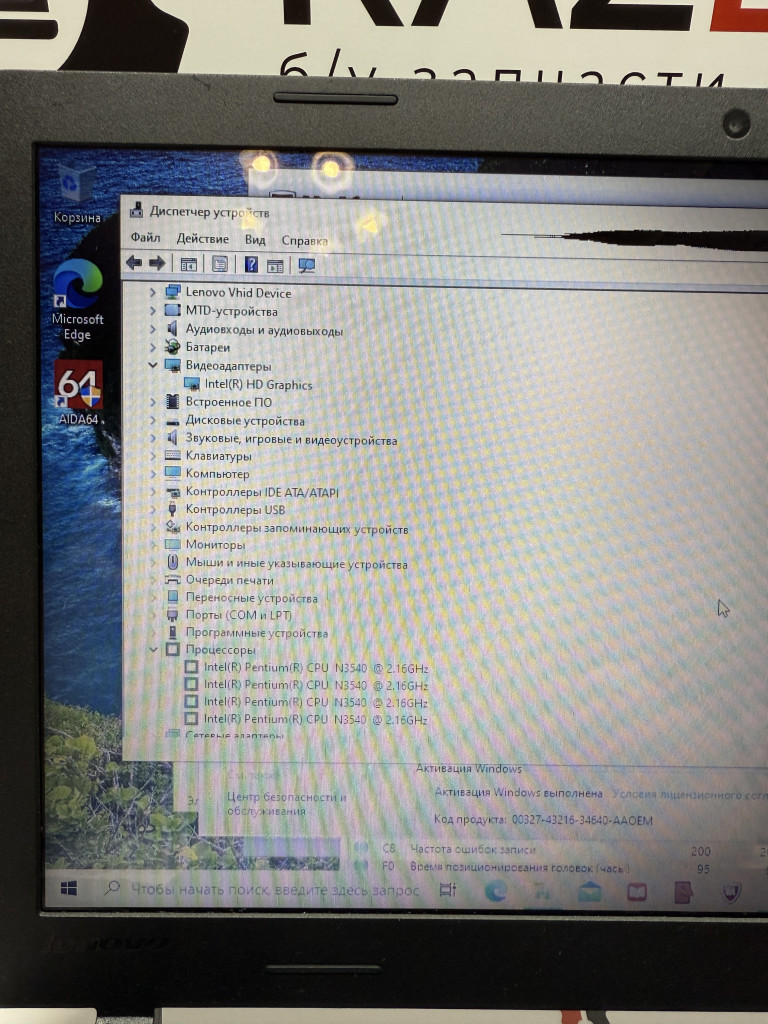The height and width of the screenshot is (1024, 768).
Task: Expand Дисковые устройства node
Action: point(153,419)
